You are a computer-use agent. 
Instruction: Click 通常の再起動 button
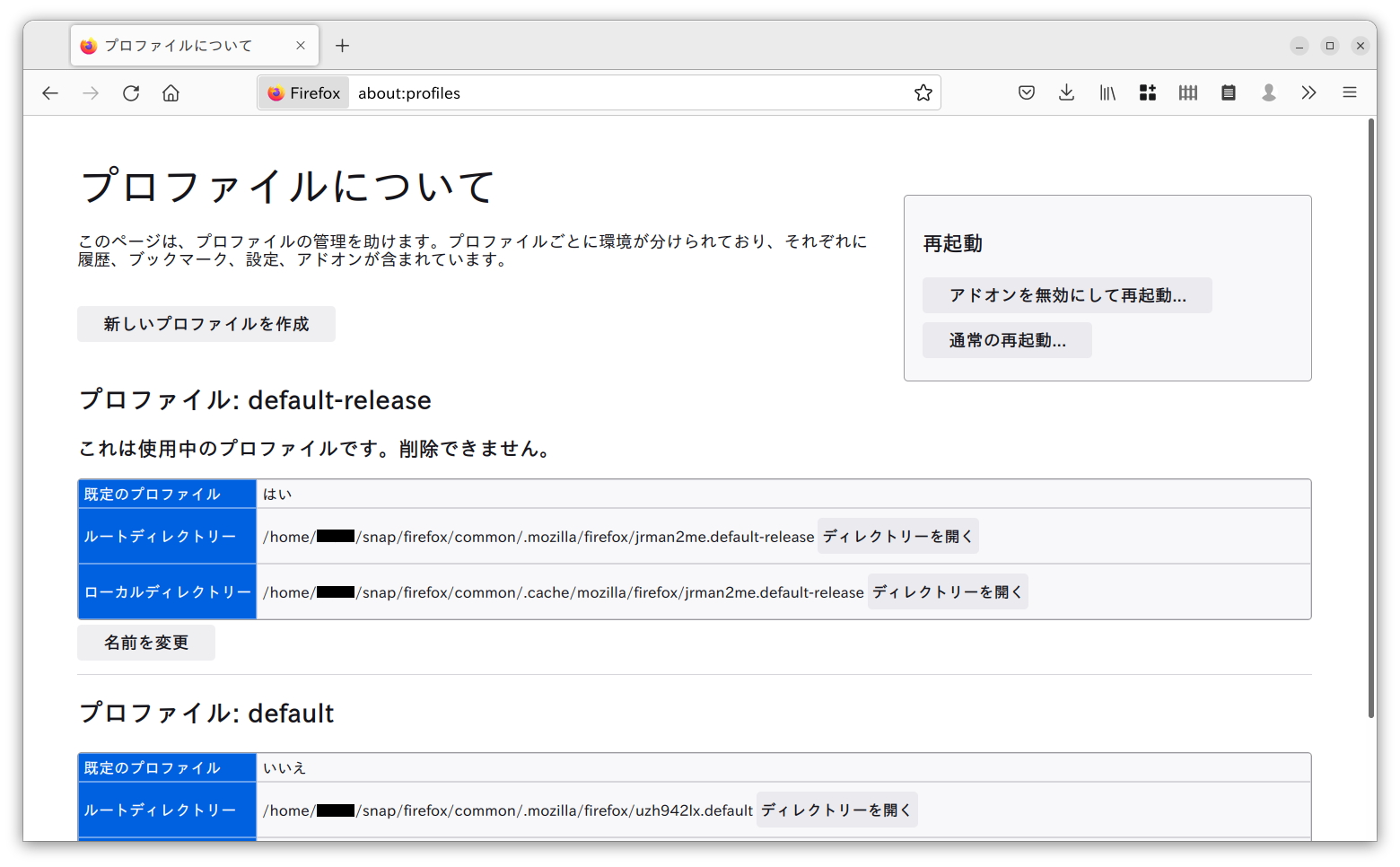(1006, 339)
